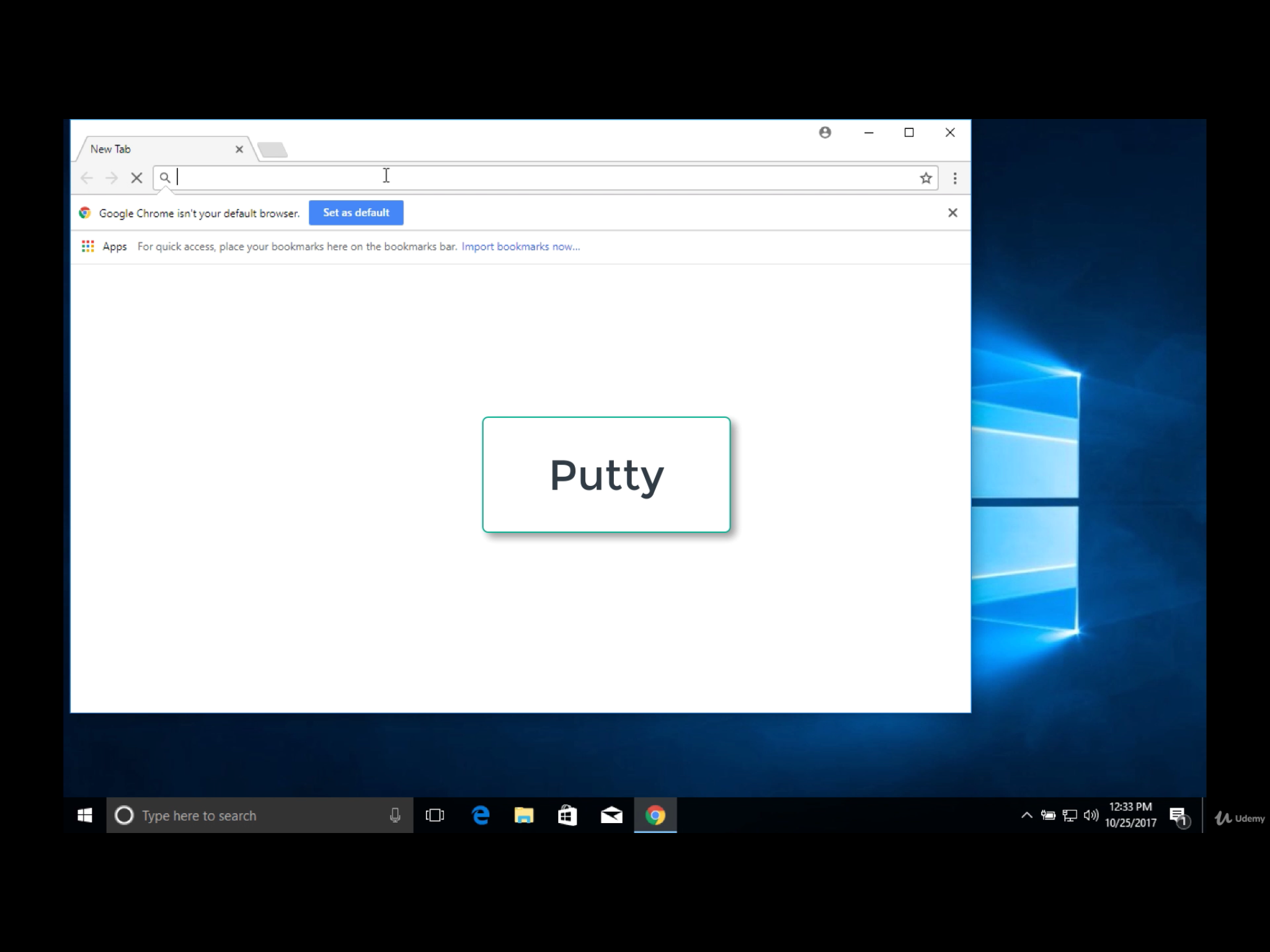The image size is (1270, 952).
Task: Open Microsoft Store from the taskbar
Action: [x=567, y=816]
